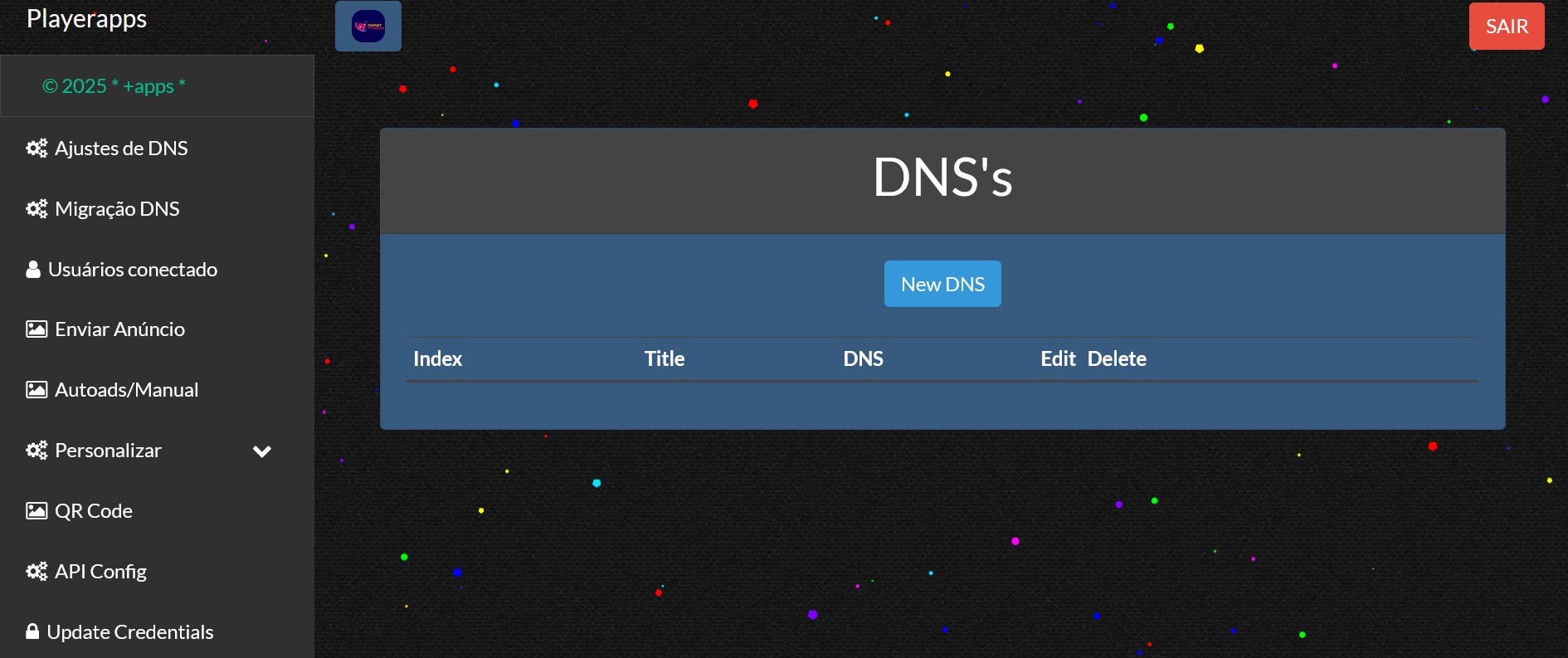Select the Title column header

pos(664,359)
